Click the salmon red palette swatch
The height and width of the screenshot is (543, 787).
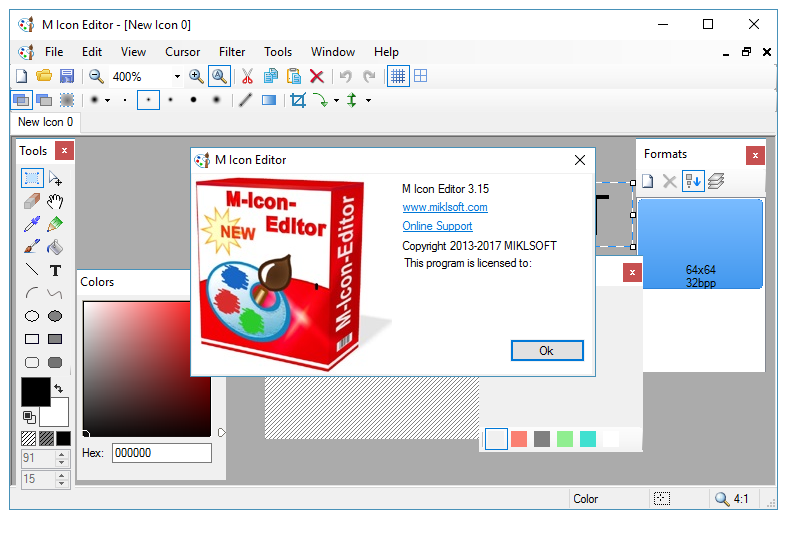[x=519, y=439]
